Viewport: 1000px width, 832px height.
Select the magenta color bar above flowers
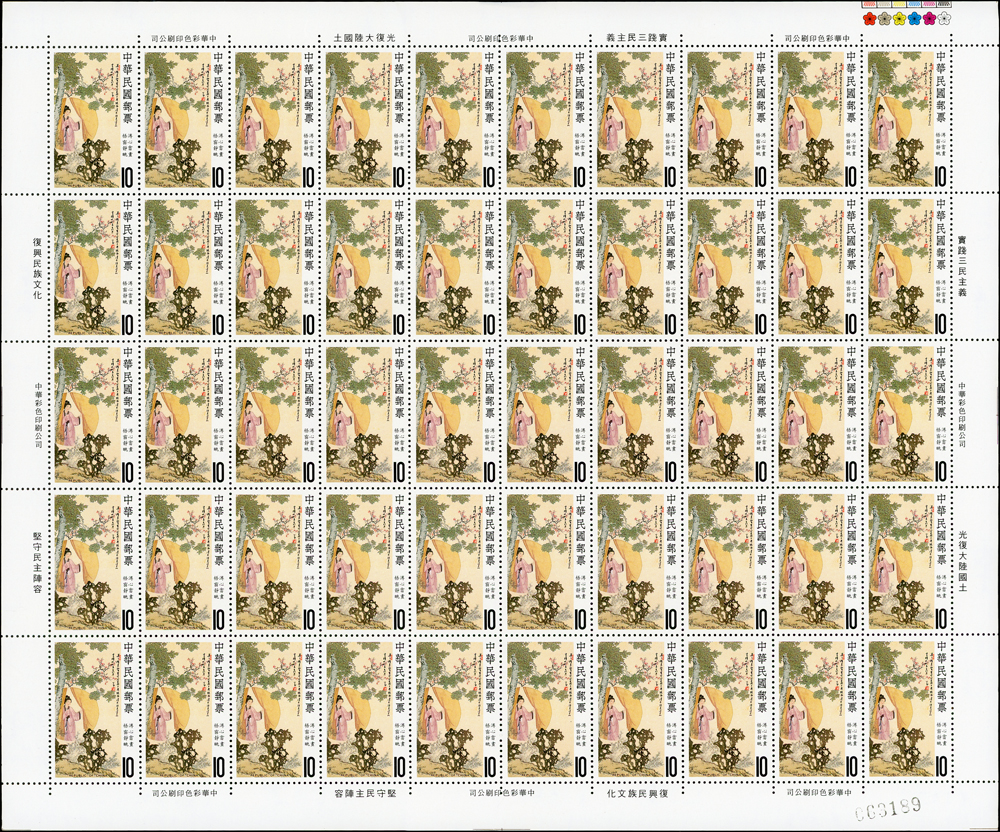[929, 4]
